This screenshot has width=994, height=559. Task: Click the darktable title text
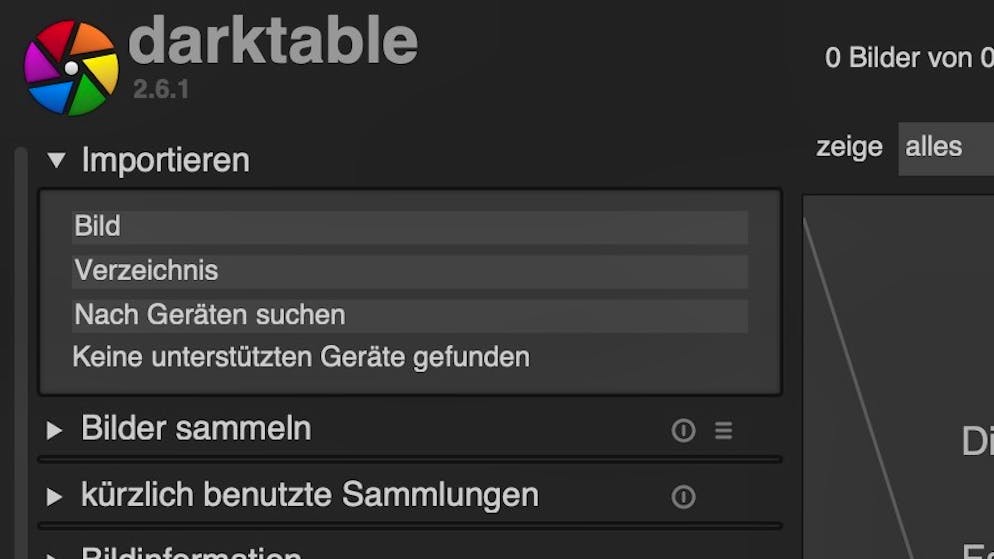[x=273, y=42]
